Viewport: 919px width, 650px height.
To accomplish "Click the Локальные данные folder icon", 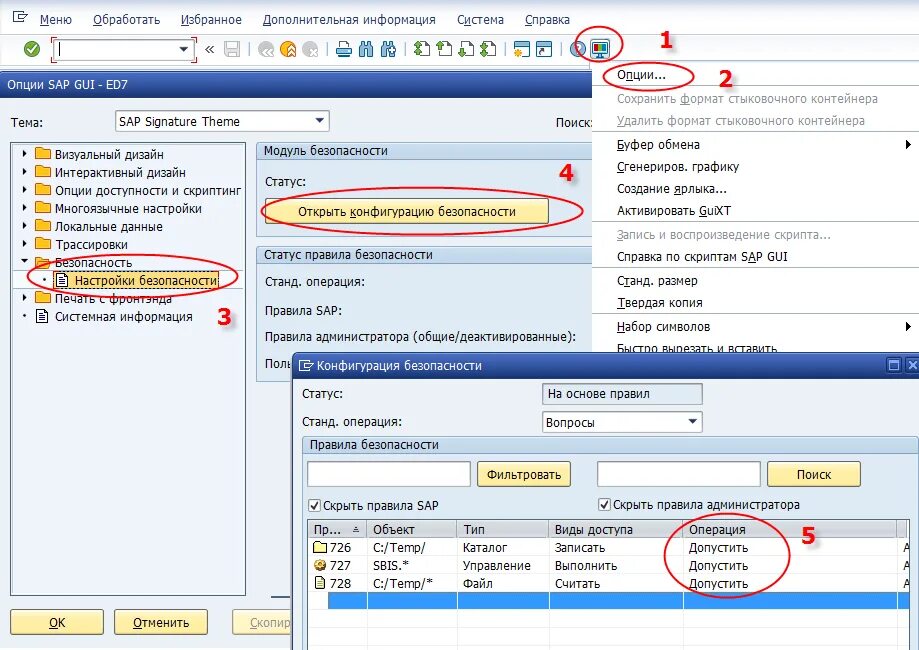I will [43, 226].
